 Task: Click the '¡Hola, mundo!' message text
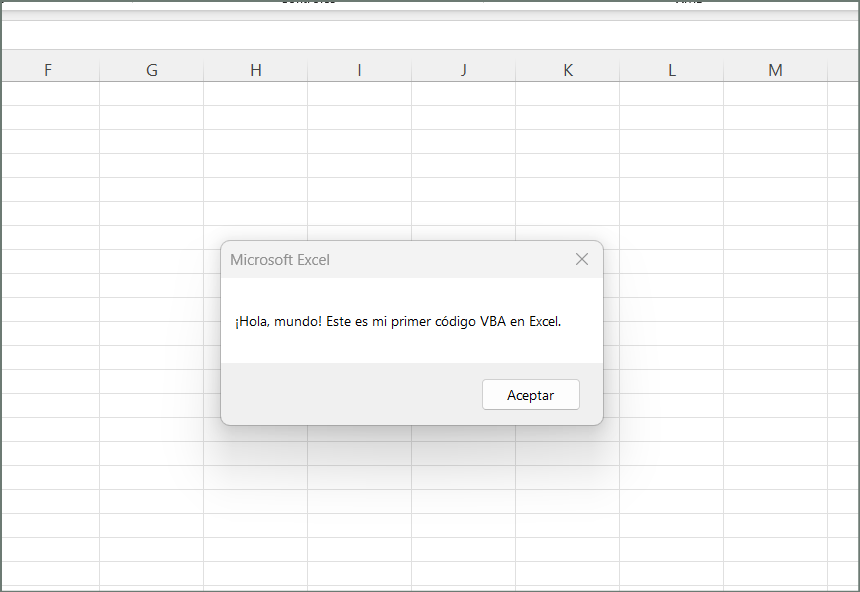398,322
